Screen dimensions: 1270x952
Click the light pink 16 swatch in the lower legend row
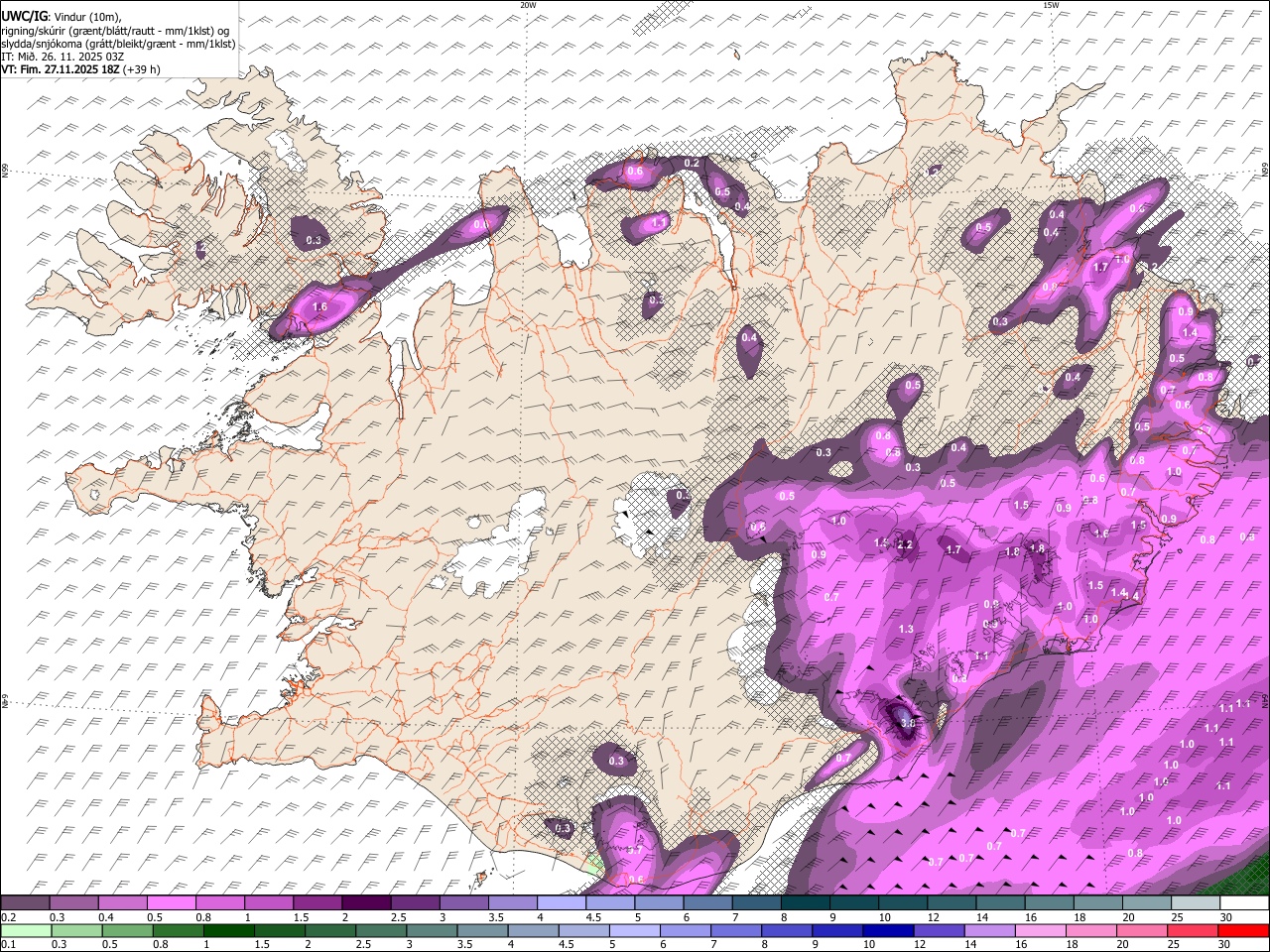point(1041,930)
